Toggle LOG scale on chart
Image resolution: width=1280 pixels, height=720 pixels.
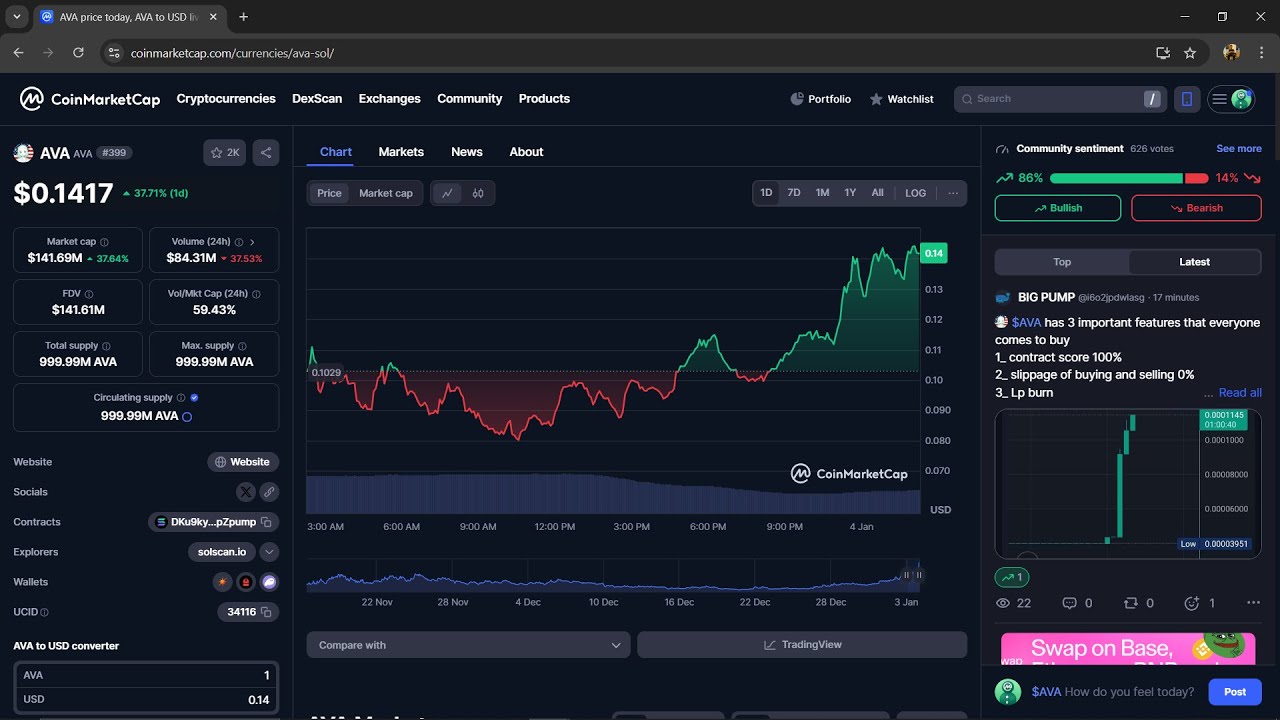(x=916, y=193)
